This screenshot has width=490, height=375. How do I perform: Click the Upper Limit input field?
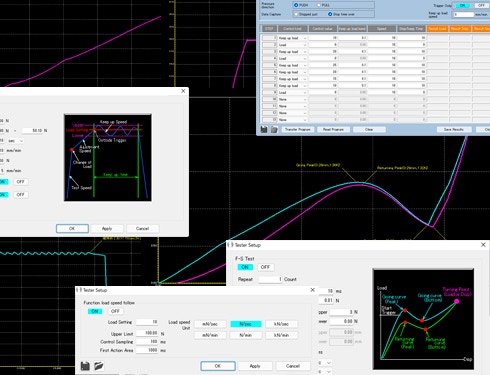147,333
